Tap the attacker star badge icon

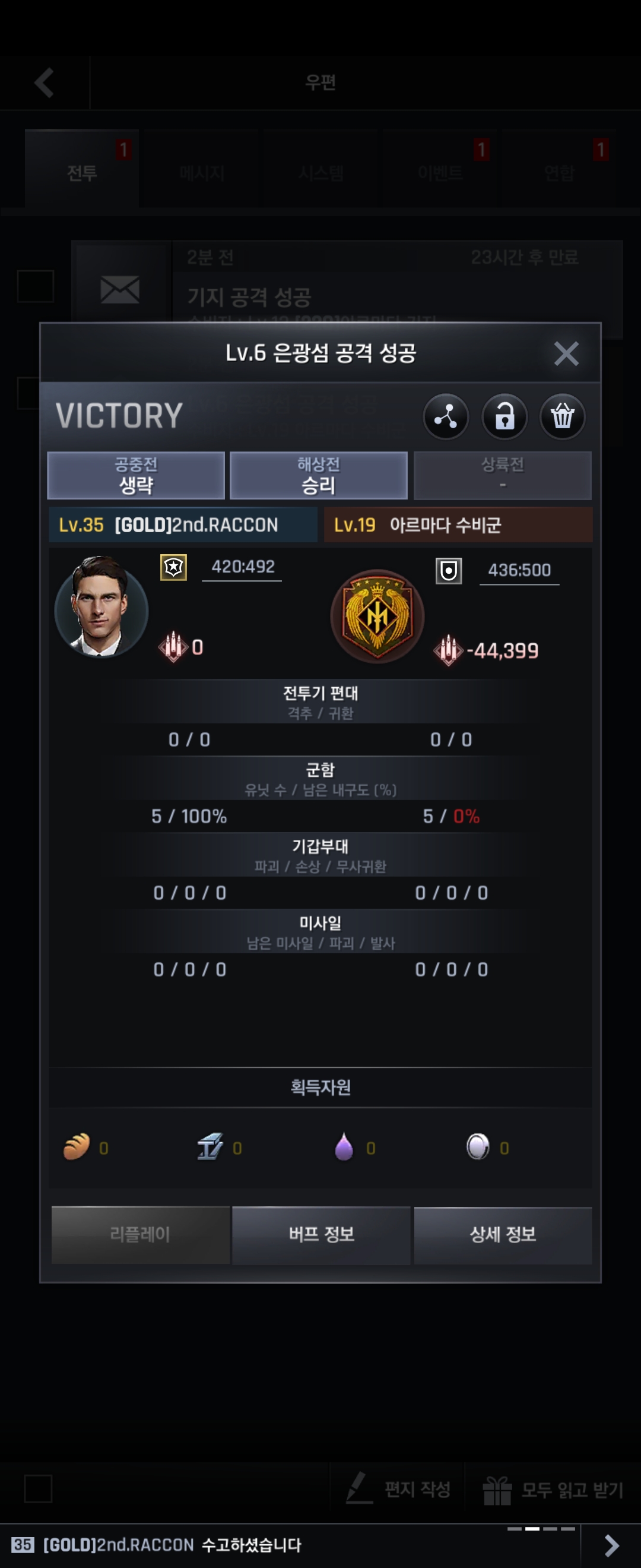tap(173, 567)
